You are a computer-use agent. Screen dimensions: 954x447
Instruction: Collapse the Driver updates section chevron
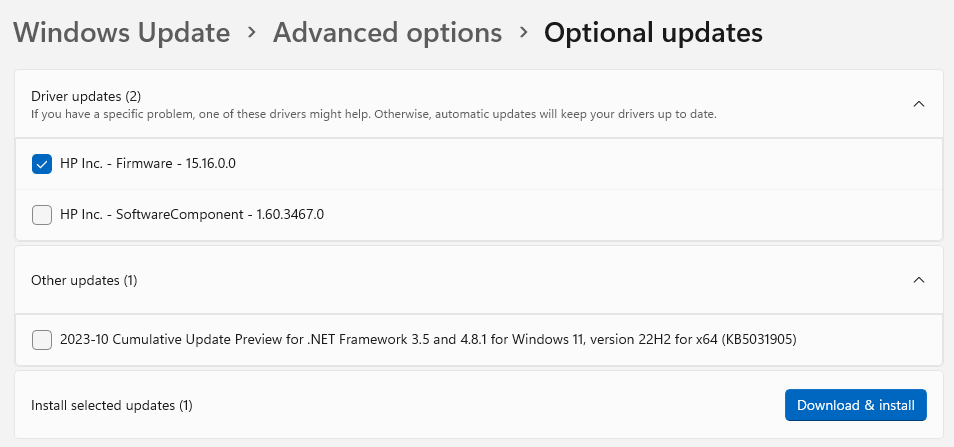coord(919,104)
